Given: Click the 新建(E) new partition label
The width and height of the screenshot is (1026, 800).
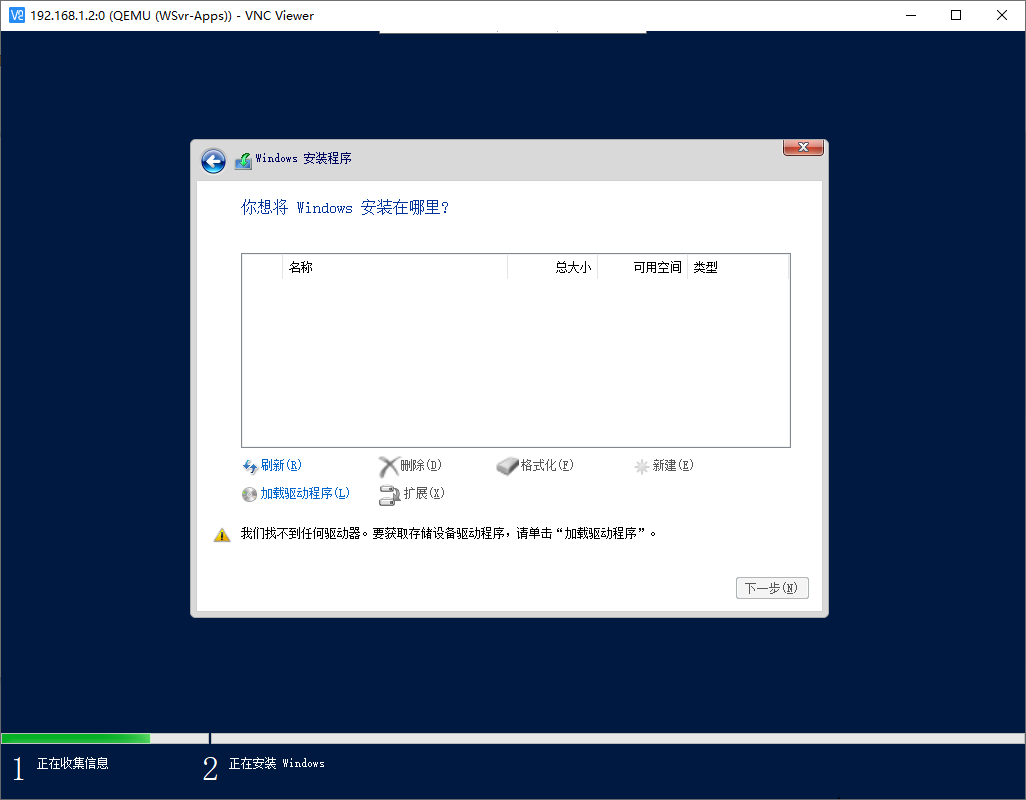Looking at the screenshot, I should tap(673, 466).
